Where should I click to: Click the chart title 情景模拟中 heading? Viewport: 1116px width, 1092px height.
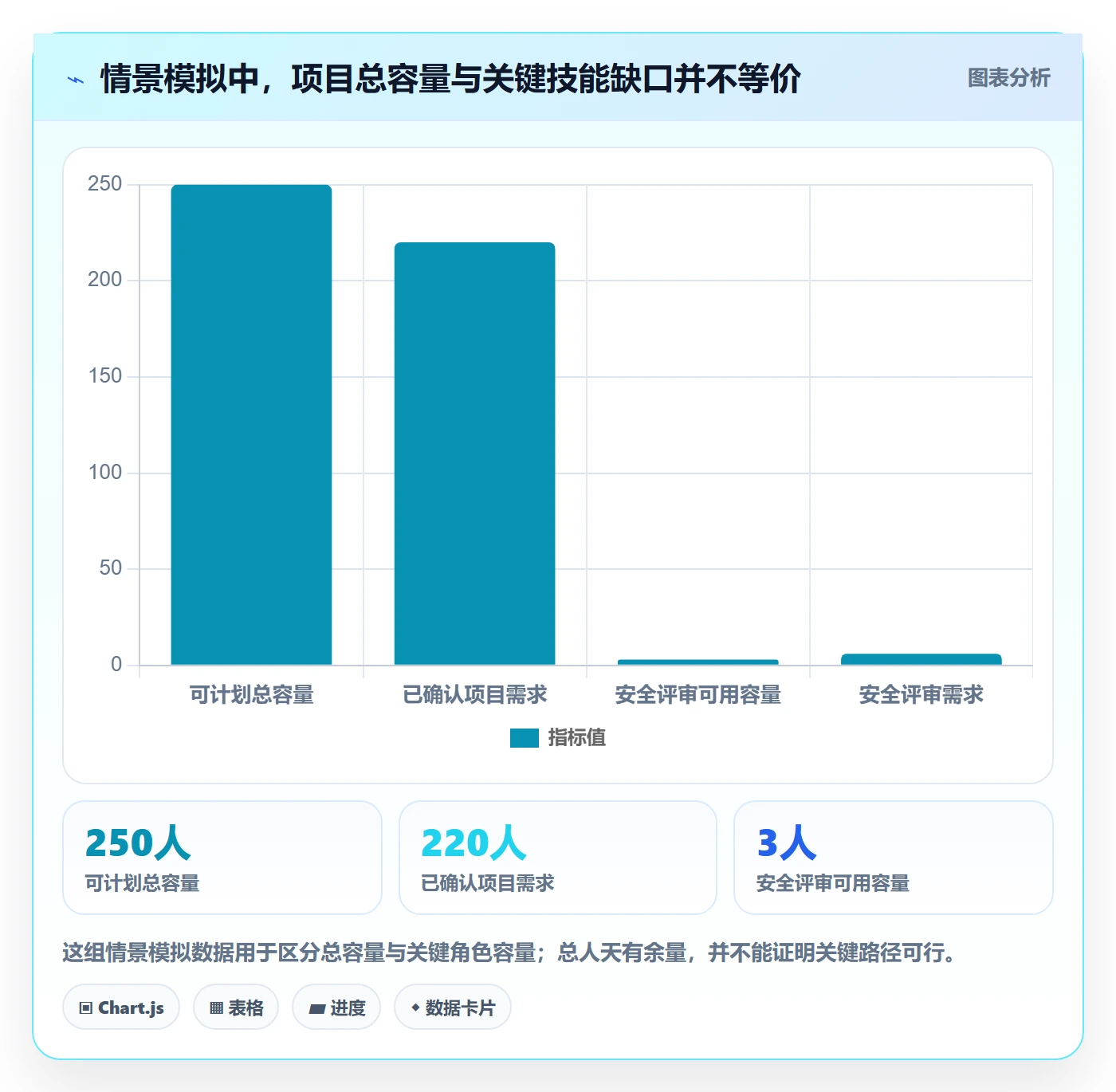point(450,79)
